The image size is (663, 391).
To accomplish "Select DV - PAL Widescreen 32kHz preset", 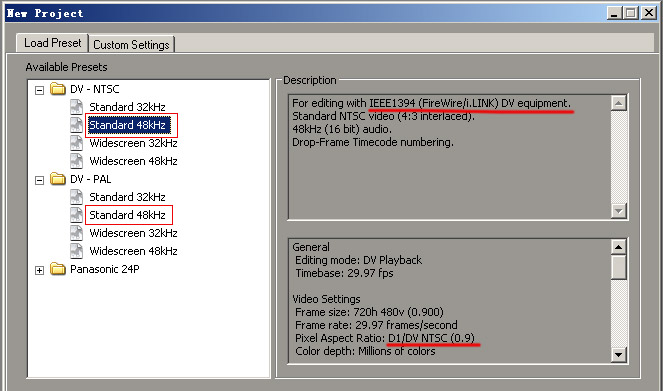I will [133, 233].
